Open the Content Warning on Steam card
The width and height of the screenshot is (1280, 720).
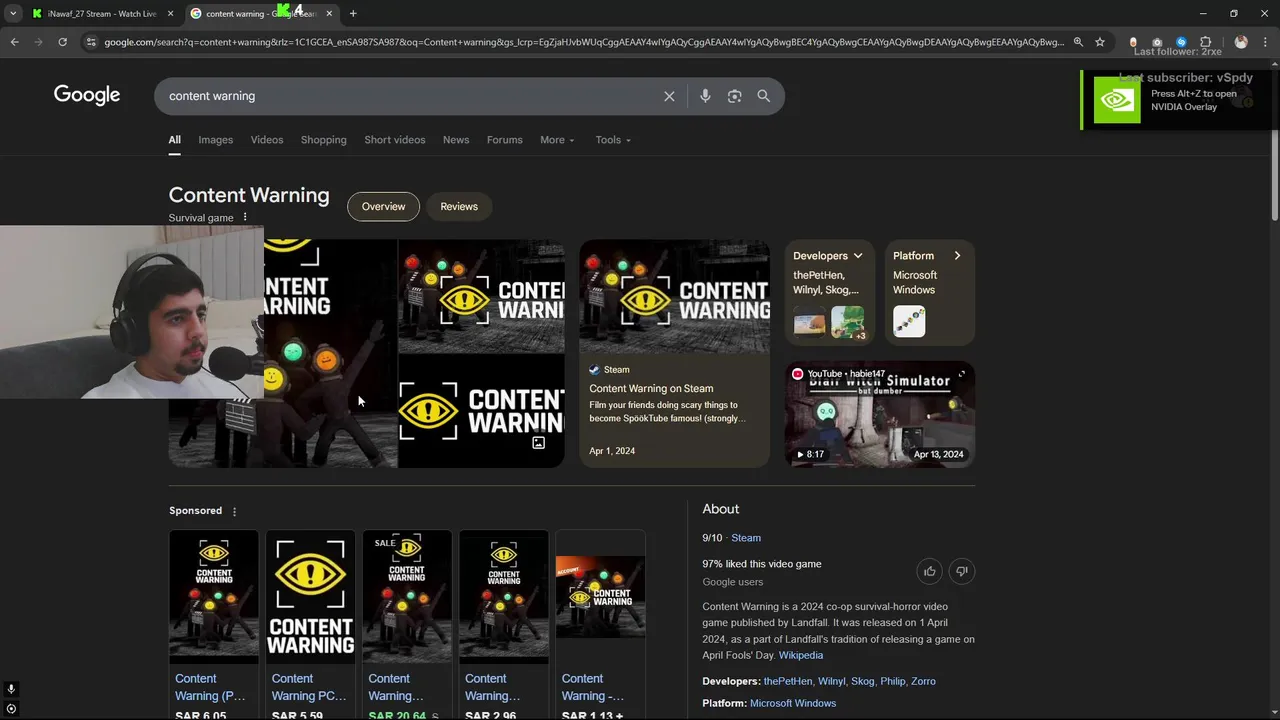(675, 353)
